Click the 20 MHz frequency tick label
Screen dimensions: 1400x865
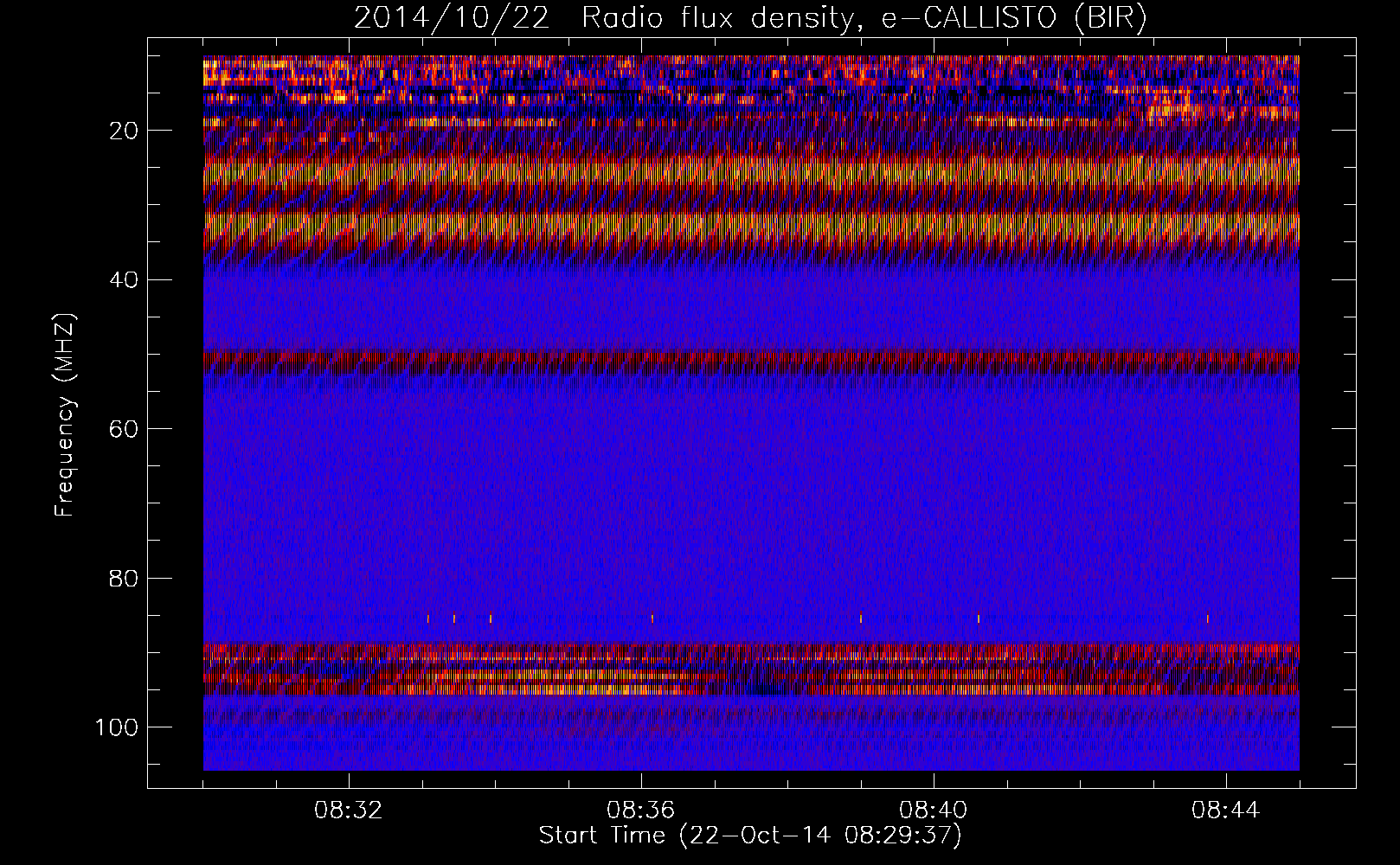(125, 131)
